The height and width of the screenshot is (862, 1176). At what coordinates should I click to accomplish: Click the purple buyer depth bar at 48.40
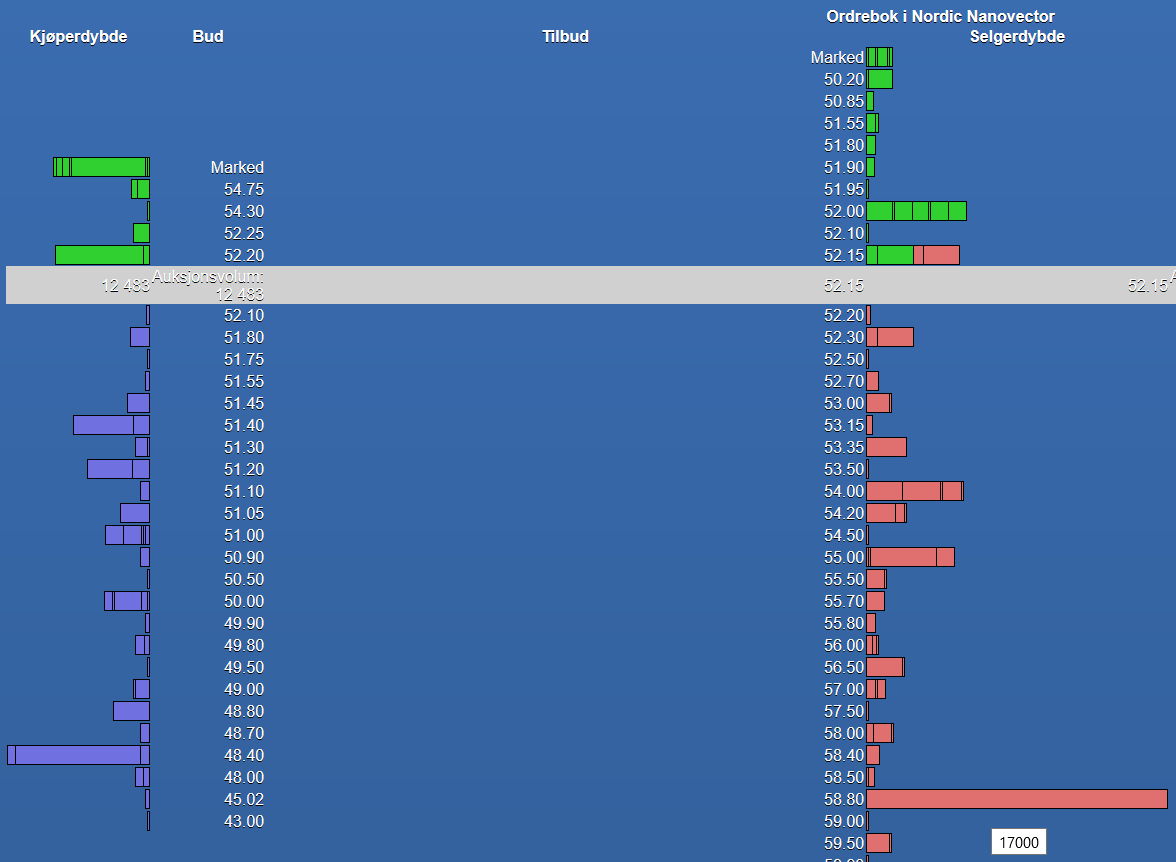point(79,755)
